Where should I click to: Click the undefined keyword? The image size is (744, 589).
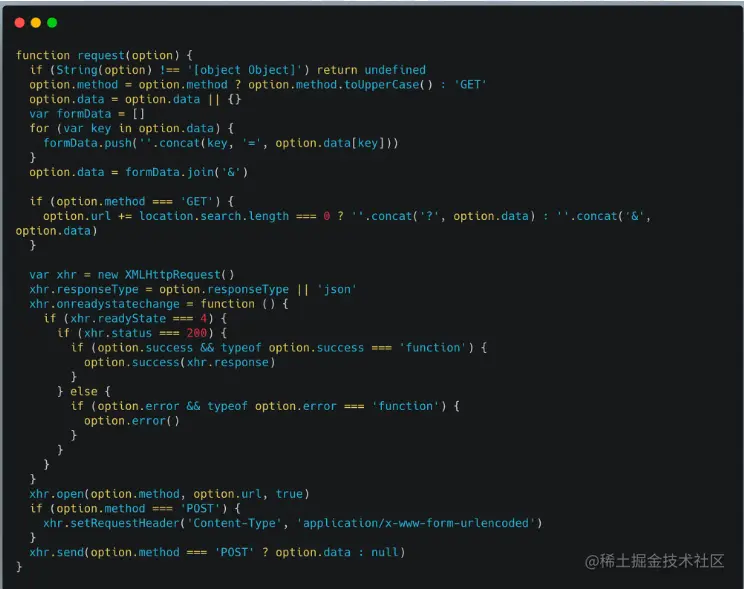[395, 70]
